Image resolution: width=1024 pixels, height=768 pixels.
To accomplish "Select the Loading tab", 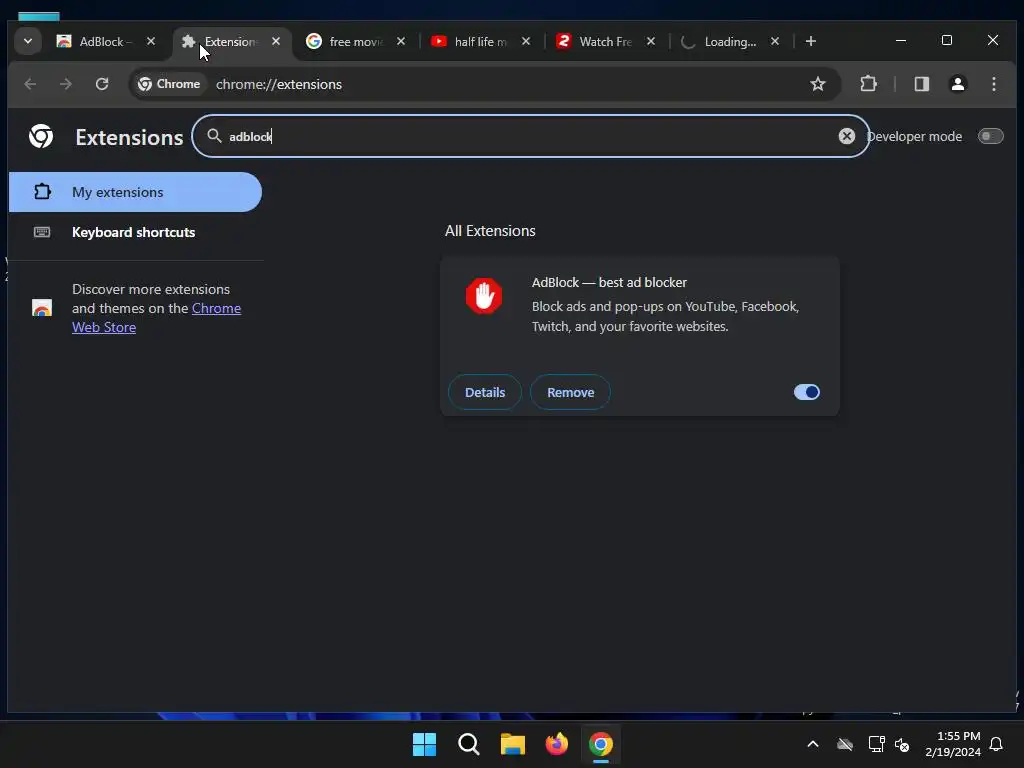I will point(729,42).
